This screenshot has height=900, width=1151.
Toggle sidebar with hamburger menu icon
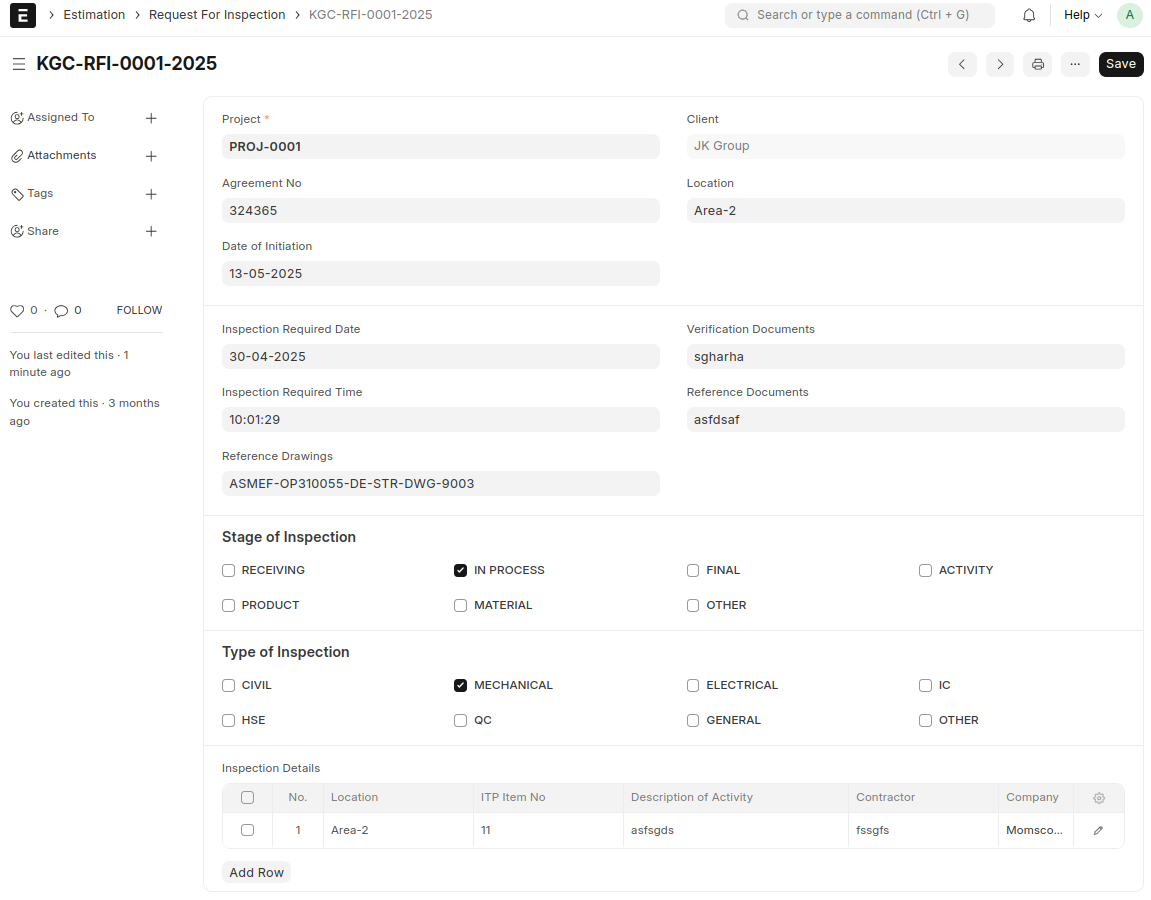click(x=18, y=64)
